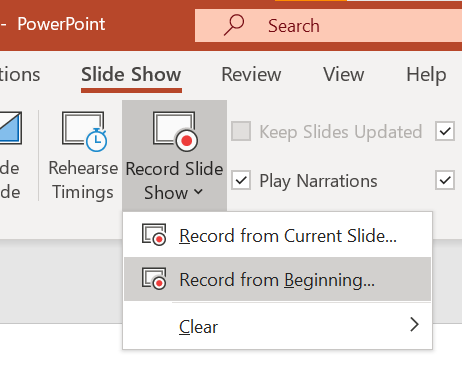This screenshot has height=369, width=462.
Task: Click the Keep Slides Updated label
Action: point(341,132)
